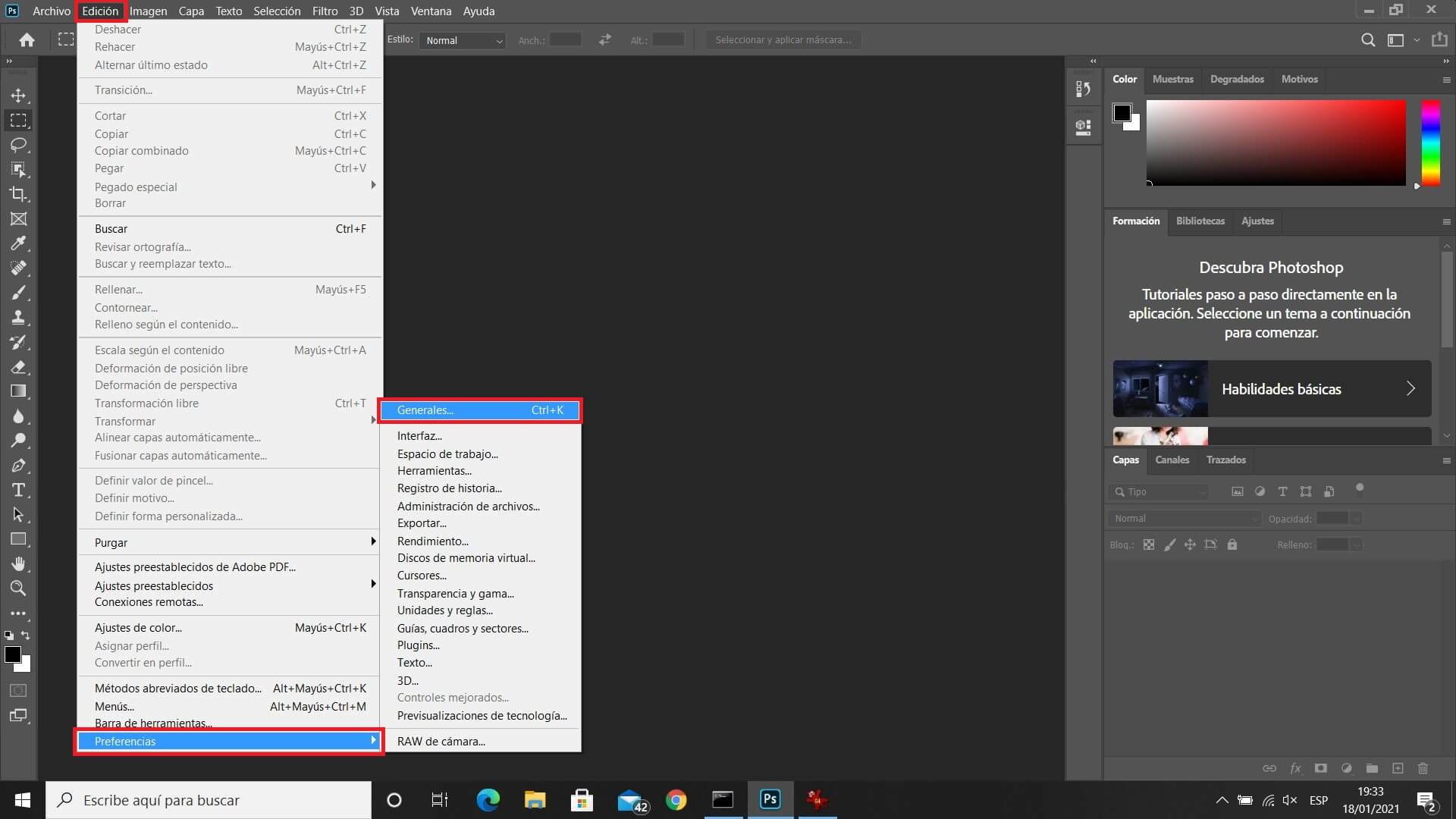
Task: Select the Move tool
Action: (x=18, y=96)
